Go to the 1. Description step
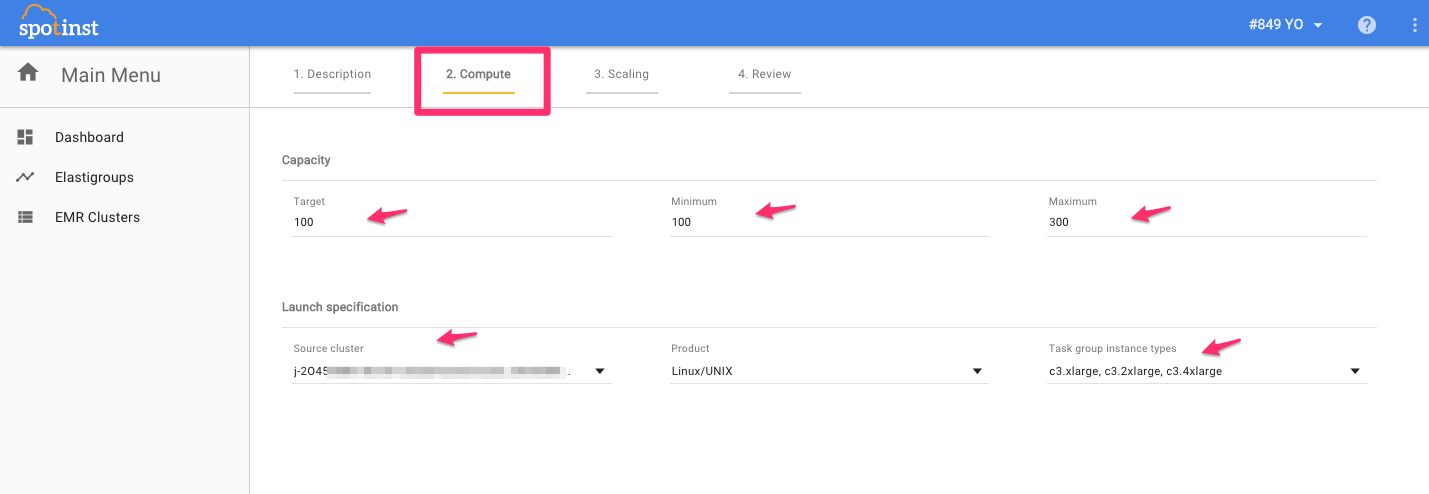 [x=332, y=74]
